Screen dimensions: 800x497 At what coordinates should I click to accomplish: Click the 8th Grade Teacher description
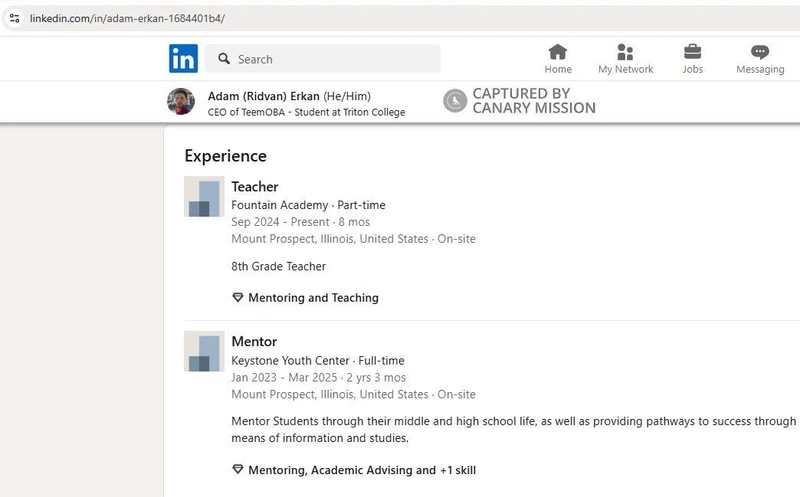(x=279, y=266)
